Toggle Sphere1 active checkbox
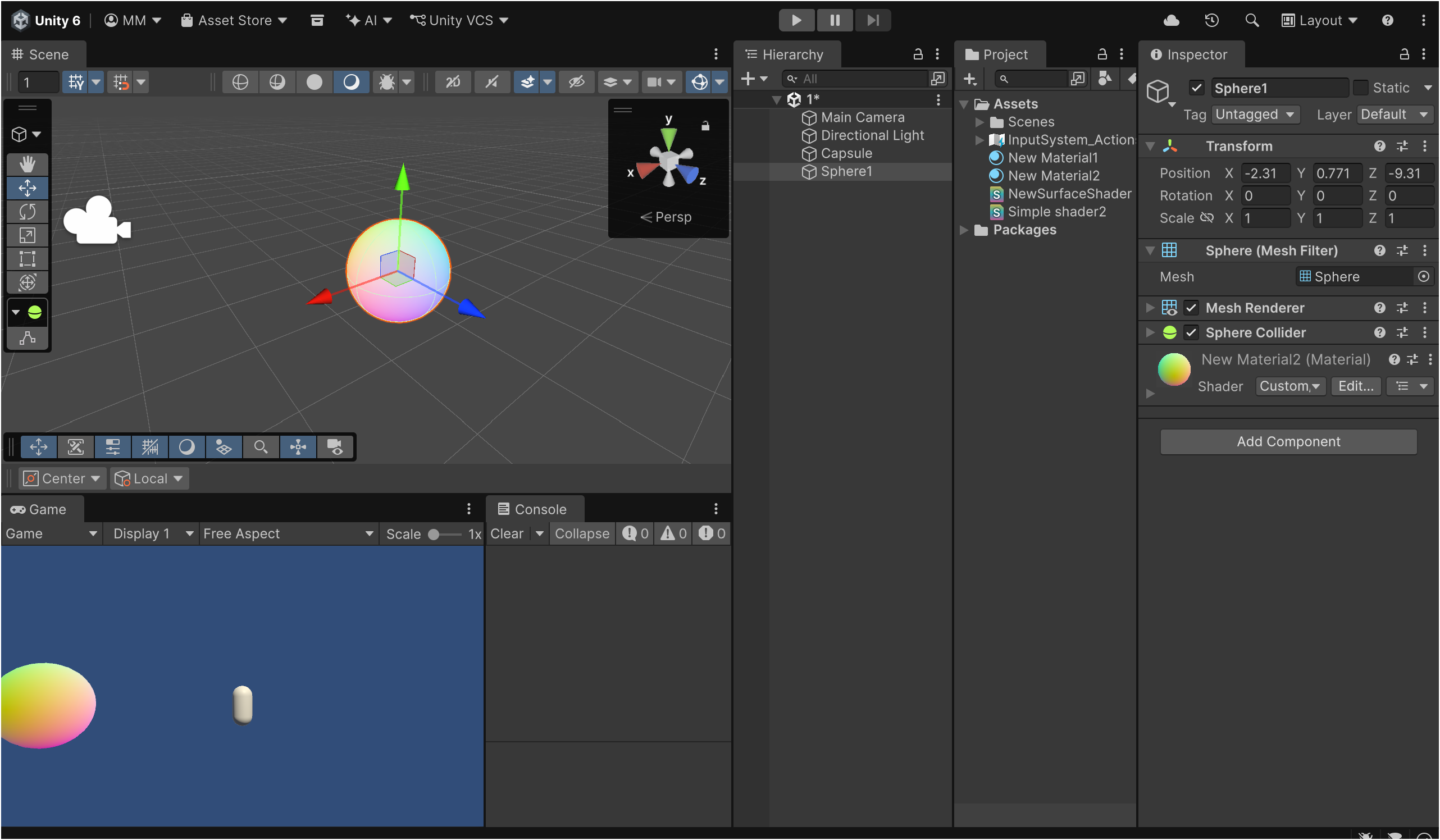Image resolution: width=1440 pixels, height=840 pixels. tap(1197, 88)
